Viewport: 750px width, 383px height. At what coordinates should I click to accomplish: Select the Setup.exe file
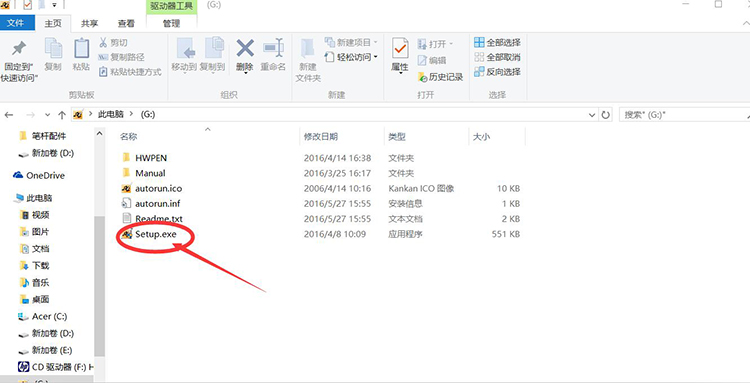pyautogui.click(x=155, y=234)
